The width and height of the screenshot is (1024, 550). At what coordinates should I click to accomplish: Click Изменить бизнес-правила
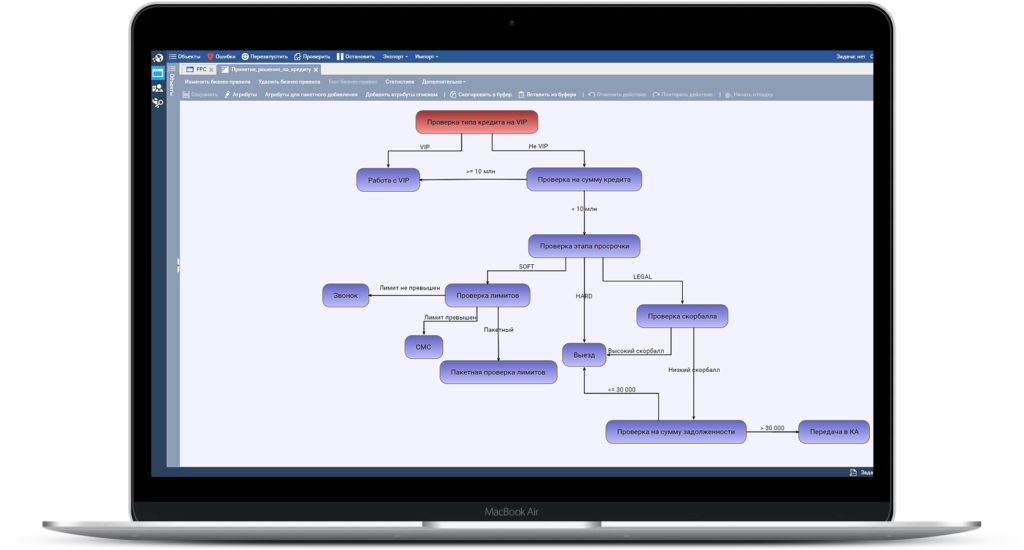[217, 82]
